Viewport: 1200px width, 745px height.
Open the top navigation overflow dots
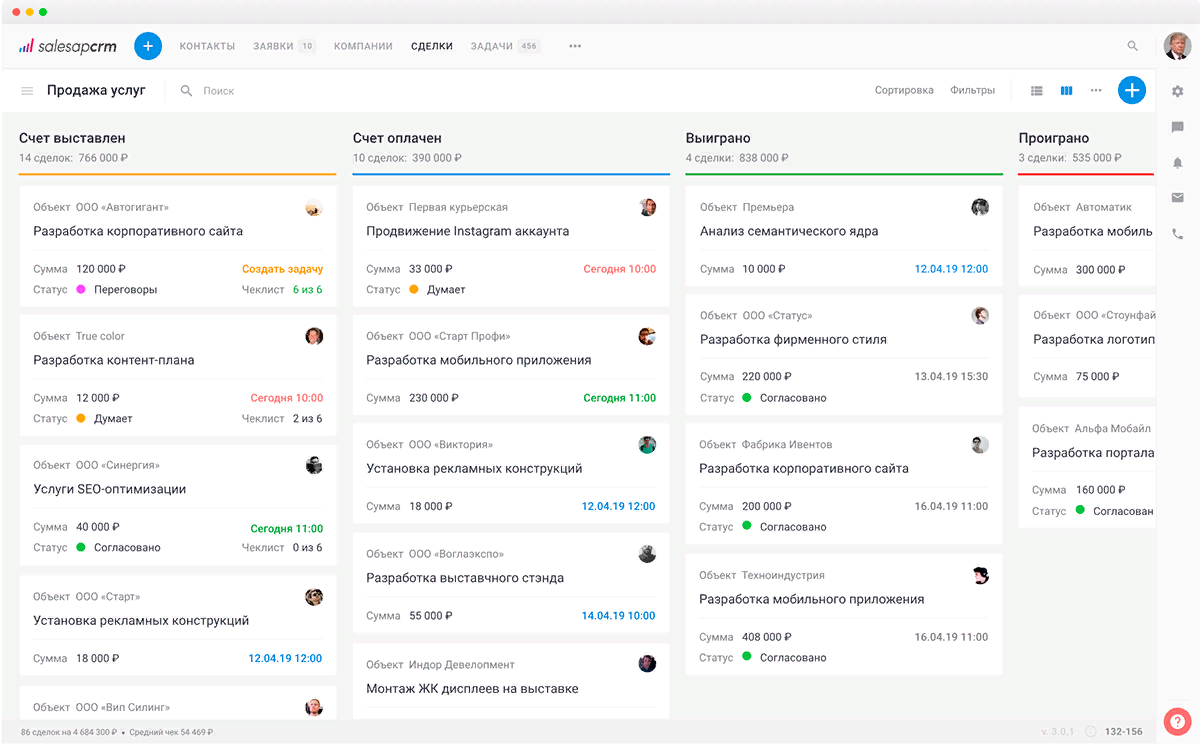pyautogui.click(x=575, y=46)
